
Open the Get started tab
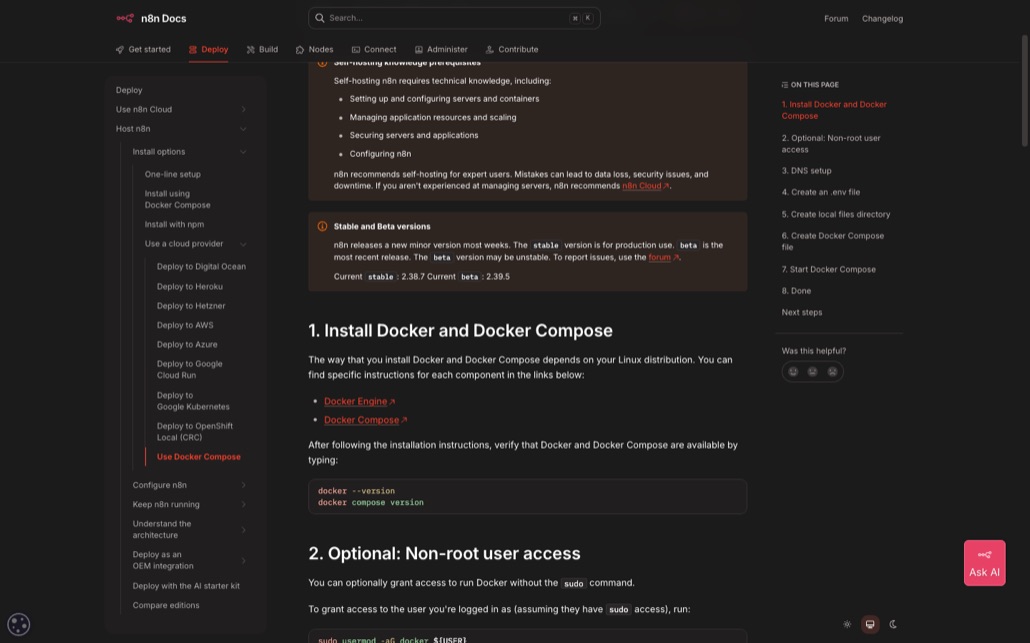143,50
